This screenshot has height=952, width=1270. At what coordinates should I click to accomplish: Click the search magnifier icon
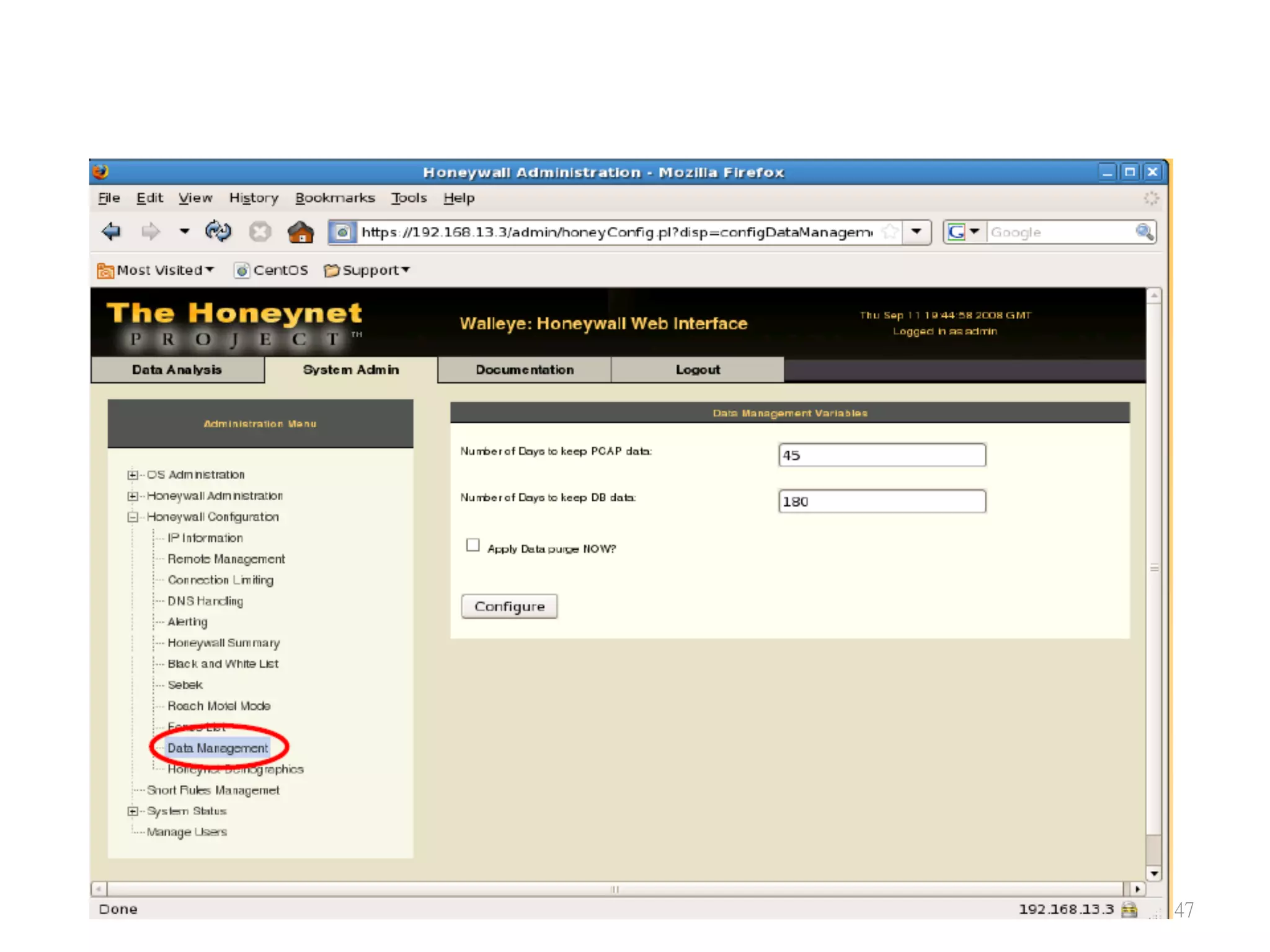coord(1144,232)
